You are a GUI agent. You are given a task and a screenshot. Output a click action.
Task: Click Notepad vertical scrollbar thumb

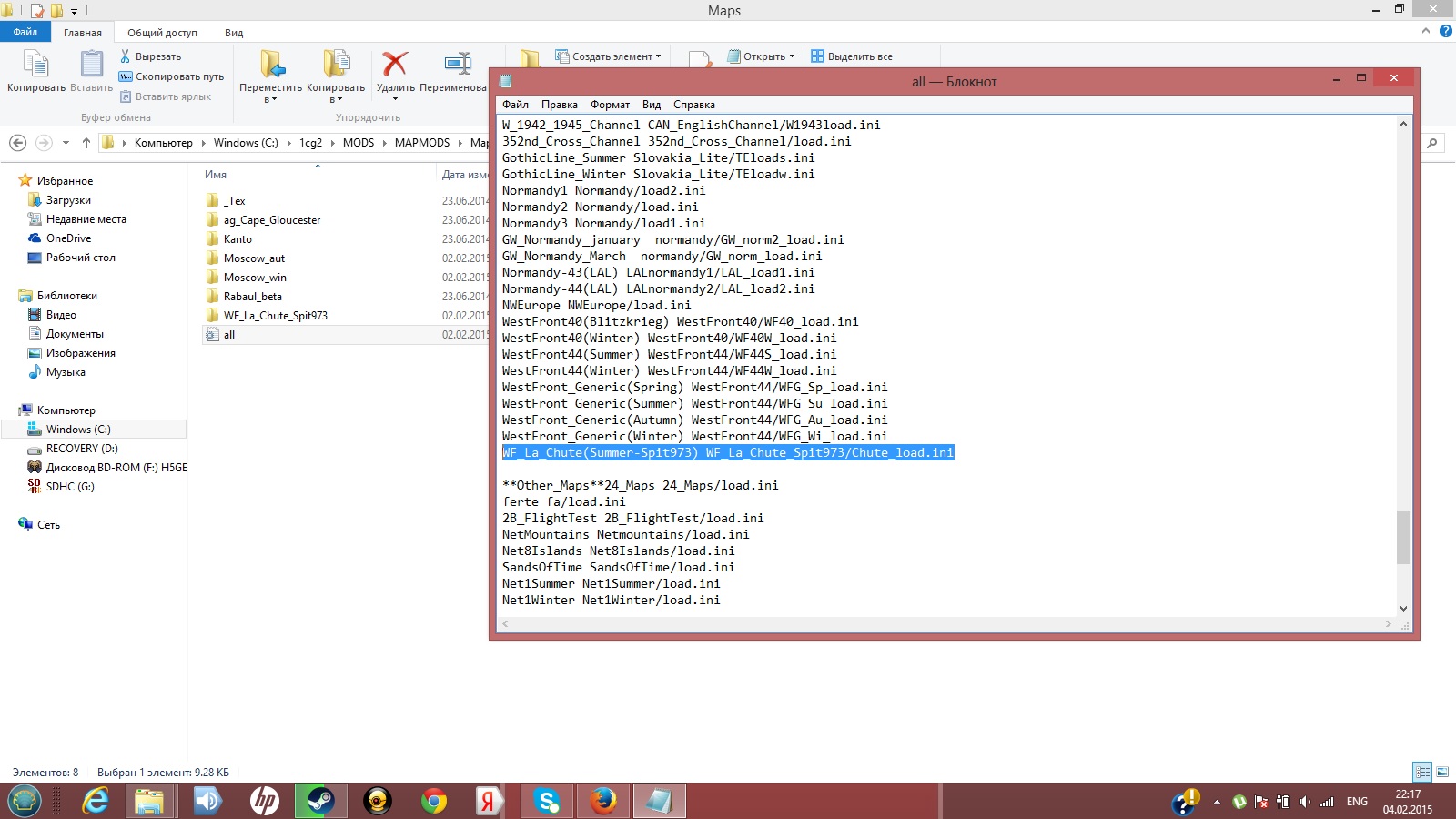coord(1403,537)
